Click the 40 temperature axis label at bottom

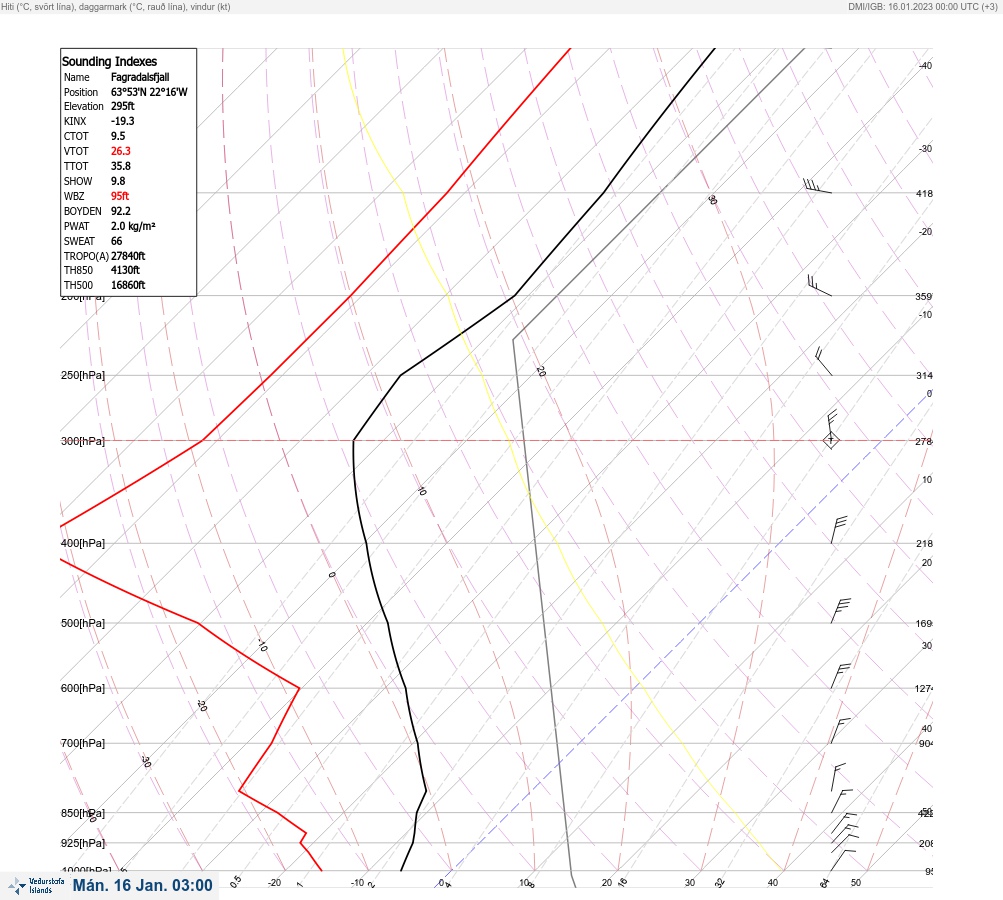pos(773,883)
